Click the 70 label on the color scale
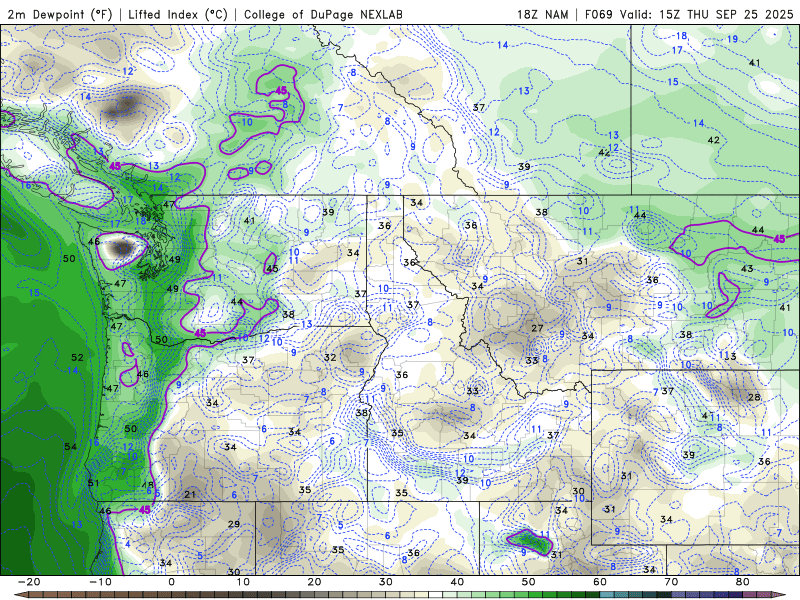The image size is (800, 600). point(671,582)
